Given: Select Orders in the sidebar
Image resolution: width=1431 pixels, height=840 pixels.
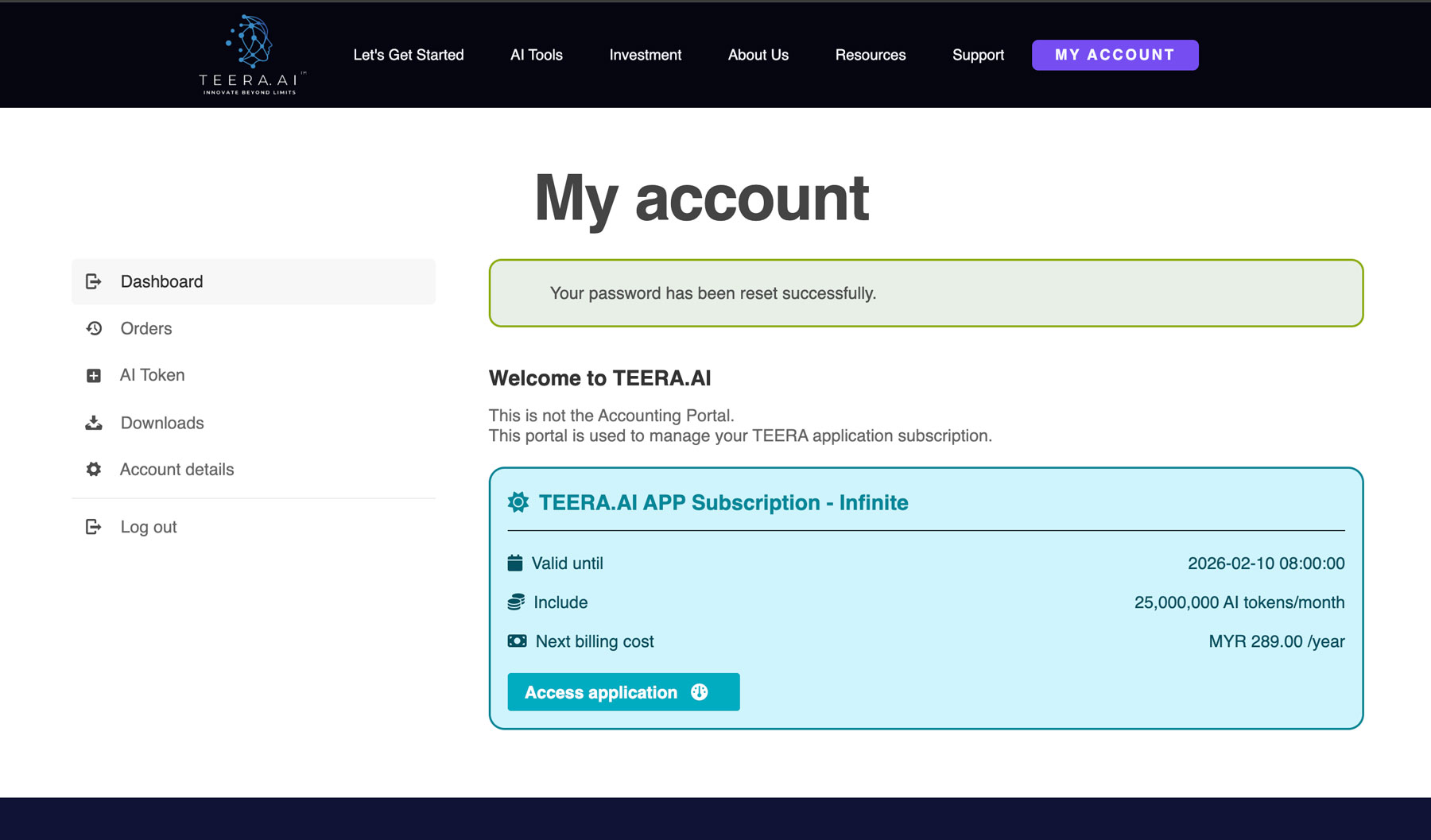Looking at the screenshot, I should 146,328.
